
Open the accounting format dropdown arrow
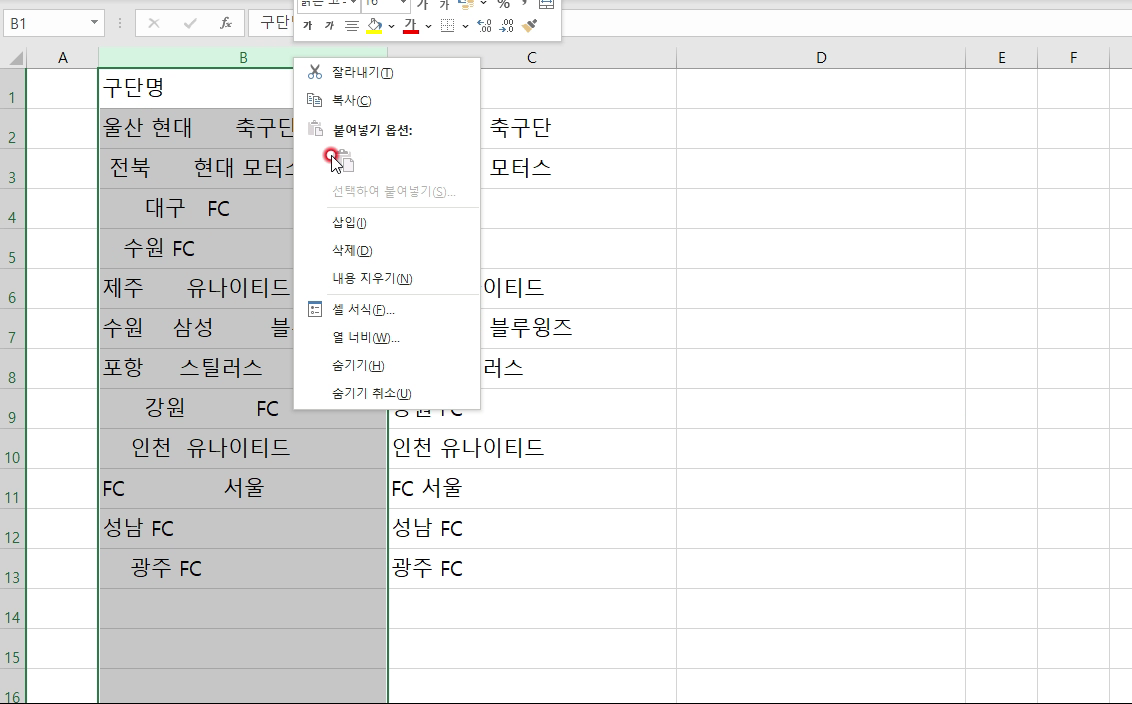pos(483,4)
